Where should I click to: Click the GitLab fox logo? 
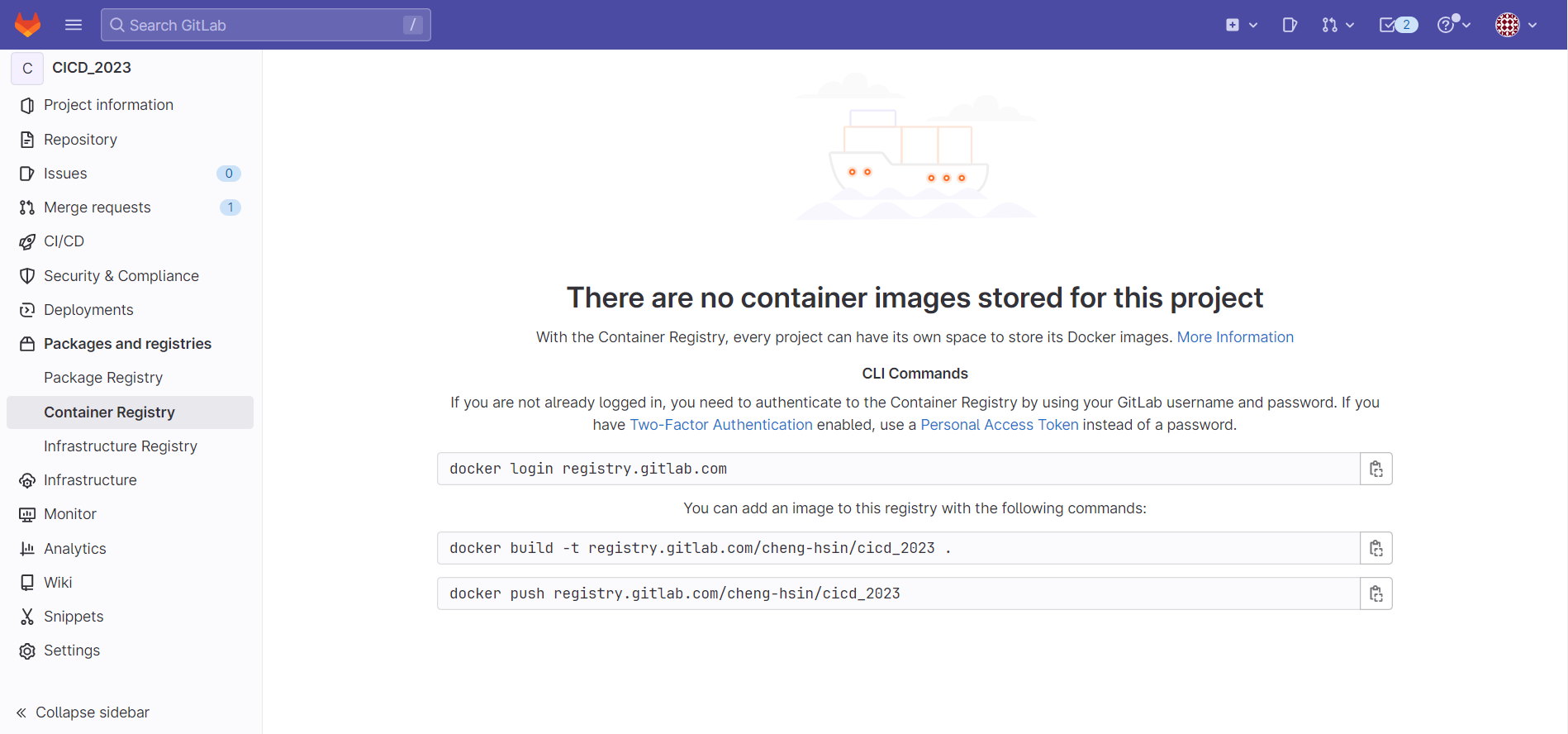pyautogui.click(x=28, y=25)
